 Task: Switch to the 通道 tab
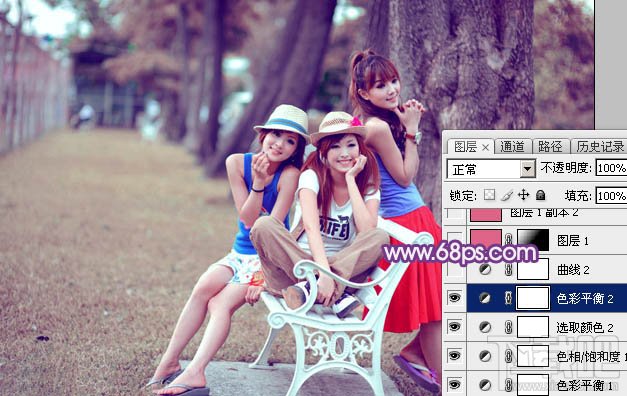512,147
